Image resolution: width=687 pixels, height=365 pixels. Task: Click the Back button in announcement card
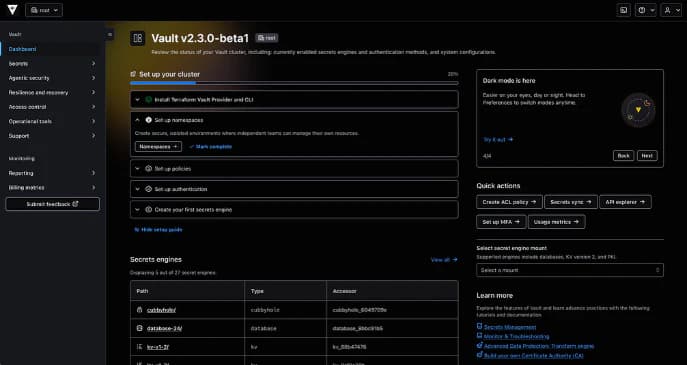(x=623, y=156)
